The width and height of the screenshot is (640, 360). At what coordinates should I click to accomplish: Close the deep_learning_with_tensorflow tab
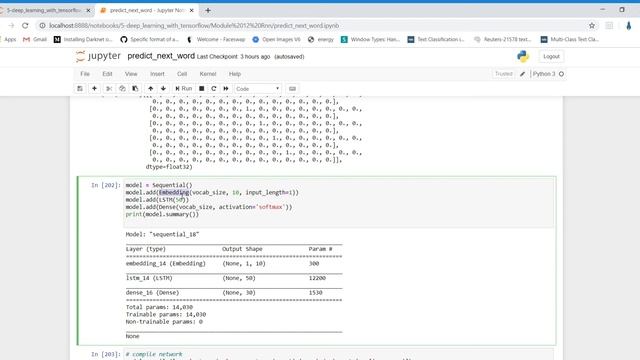pyautogui.click(x=88, y=10)
